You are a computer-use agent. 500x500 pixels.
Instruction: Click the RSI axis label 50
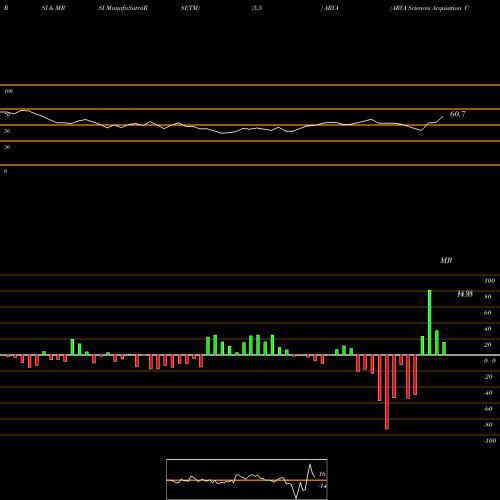tap(7, 131)
